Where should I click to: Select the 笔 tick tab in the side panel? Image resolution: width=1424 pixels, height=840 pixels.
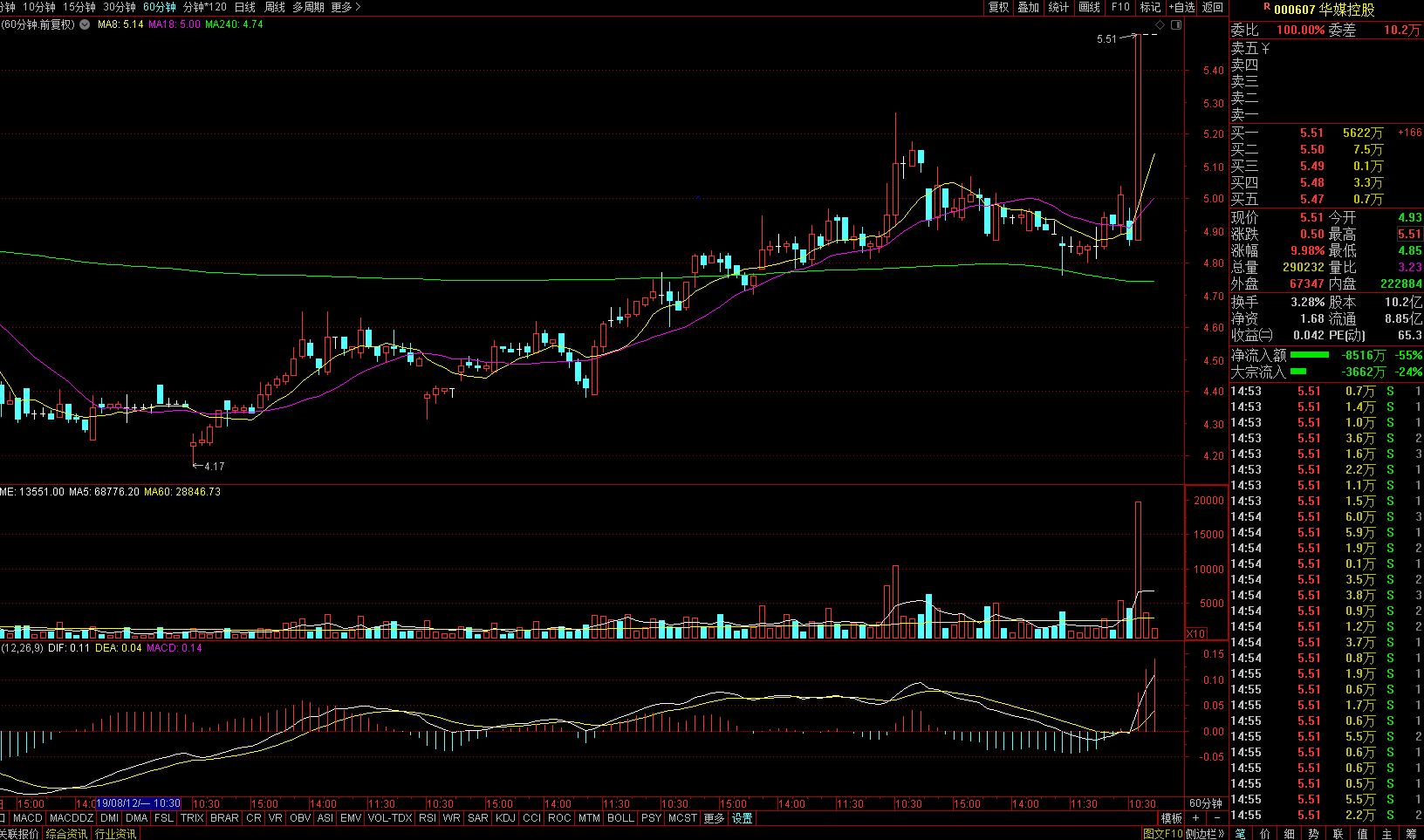tap(1241, 834)
